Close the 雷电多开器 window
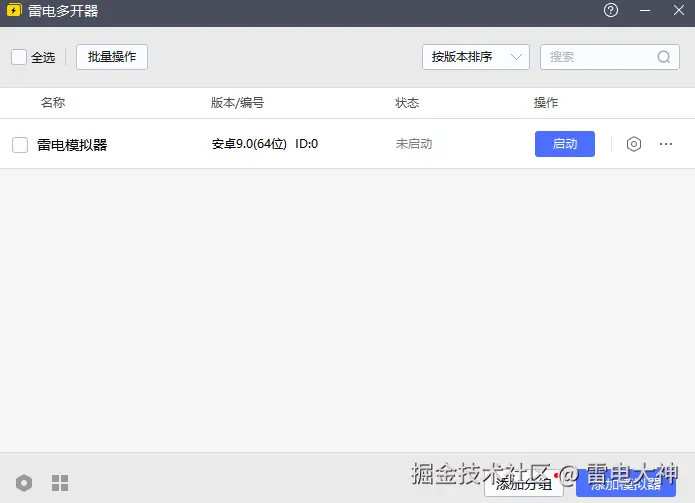The height and width of the screenshot is (503, 695). (x=679, y=10)
